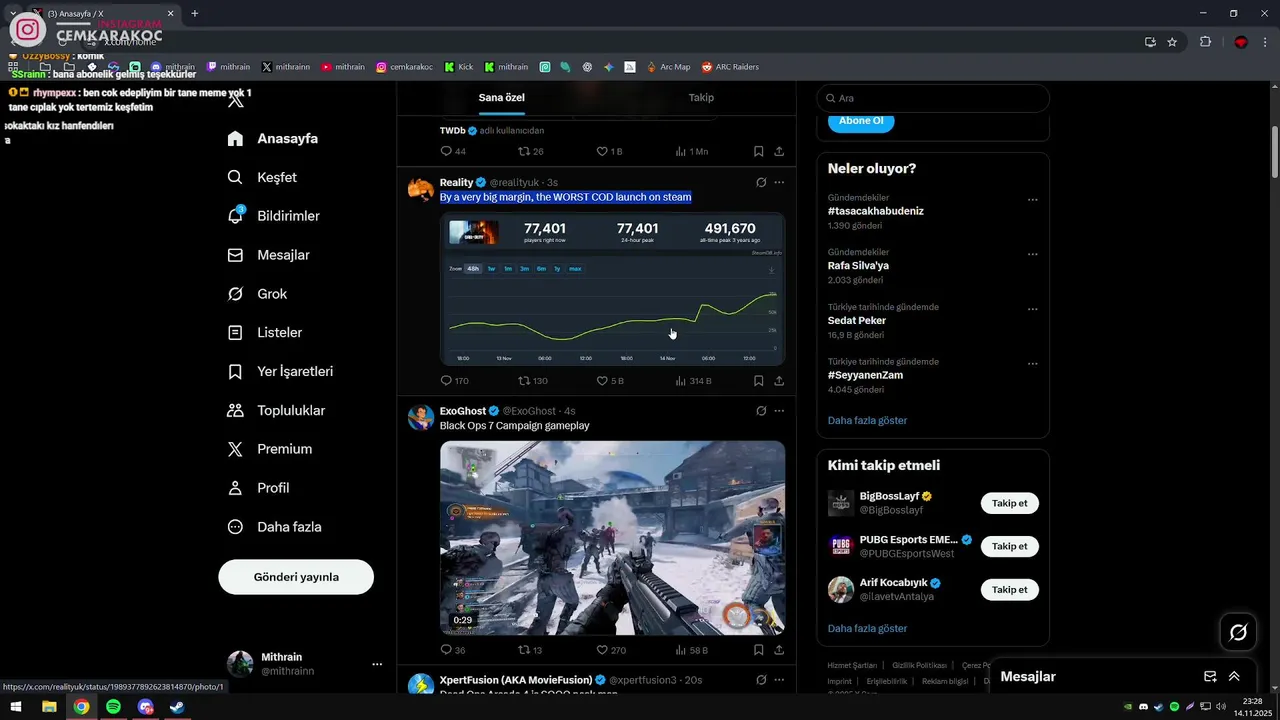1280x720 pixels.
Task: Open Kick bookmark in bookmarks bar
Action: point(458,67)
